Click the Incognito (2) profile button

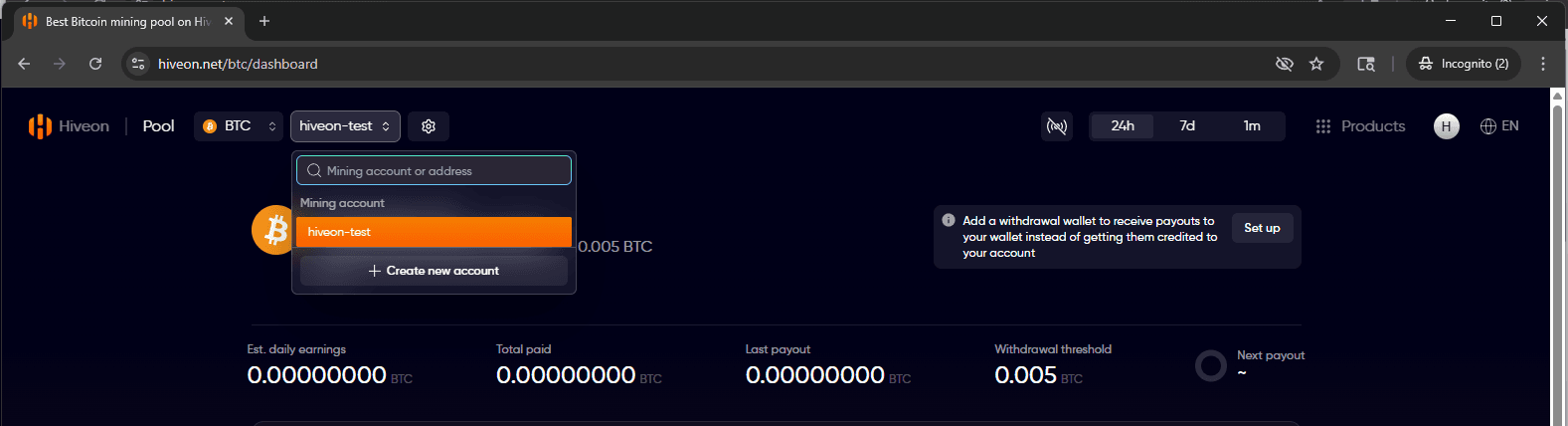1464,64
